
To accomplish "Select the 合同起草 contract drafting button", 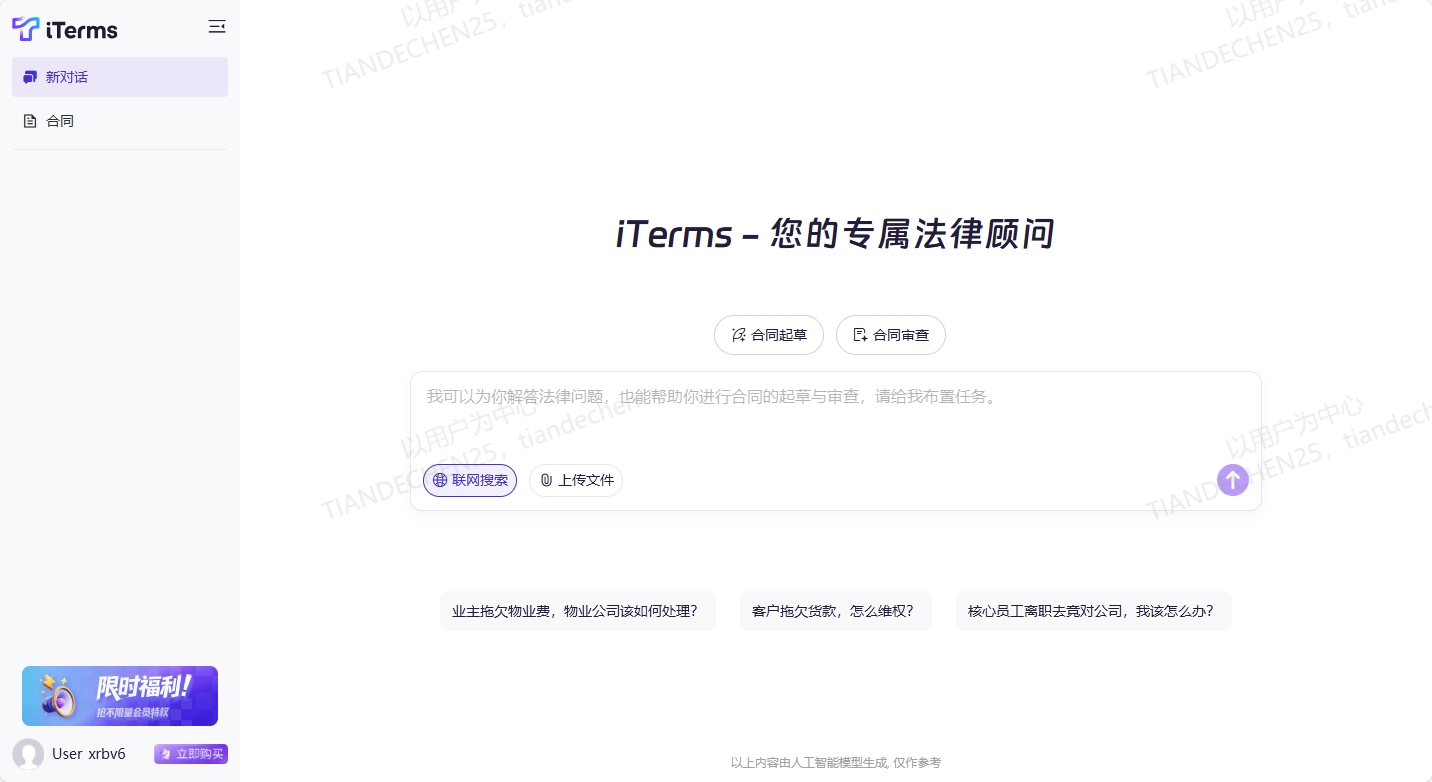I will click(768, 335).
